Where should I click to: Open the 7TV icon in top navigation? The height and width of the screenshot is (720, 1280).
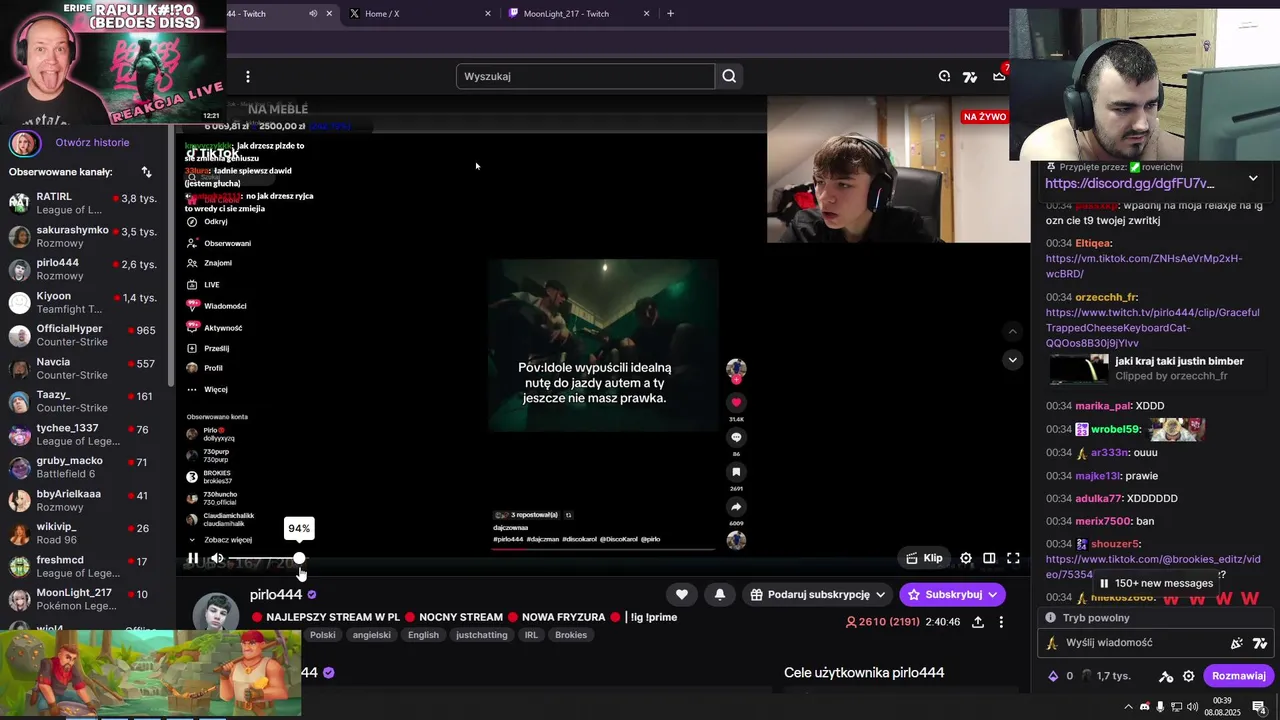[969, 76]
